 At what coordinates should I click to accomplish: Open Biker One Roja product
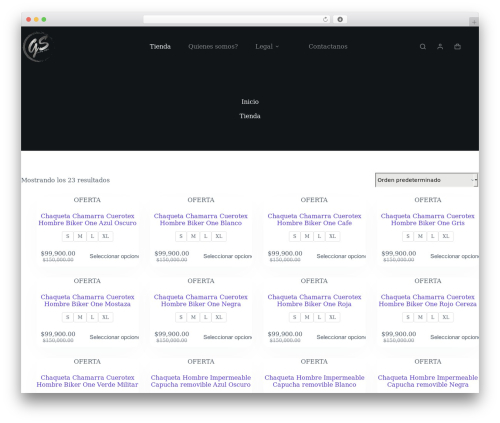314,300
